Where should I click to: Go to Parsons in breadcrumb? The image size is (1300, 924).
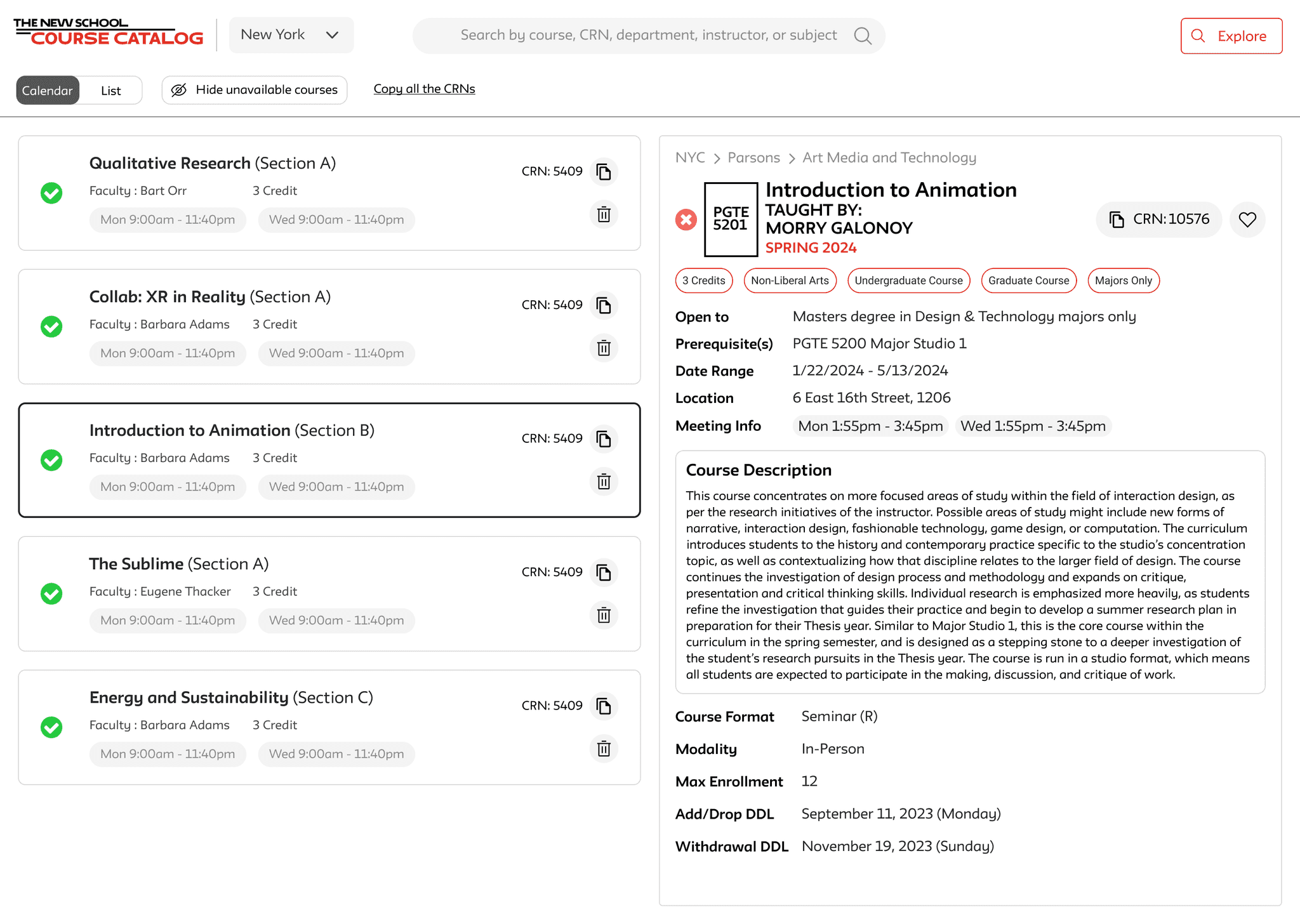coord(753,157)
